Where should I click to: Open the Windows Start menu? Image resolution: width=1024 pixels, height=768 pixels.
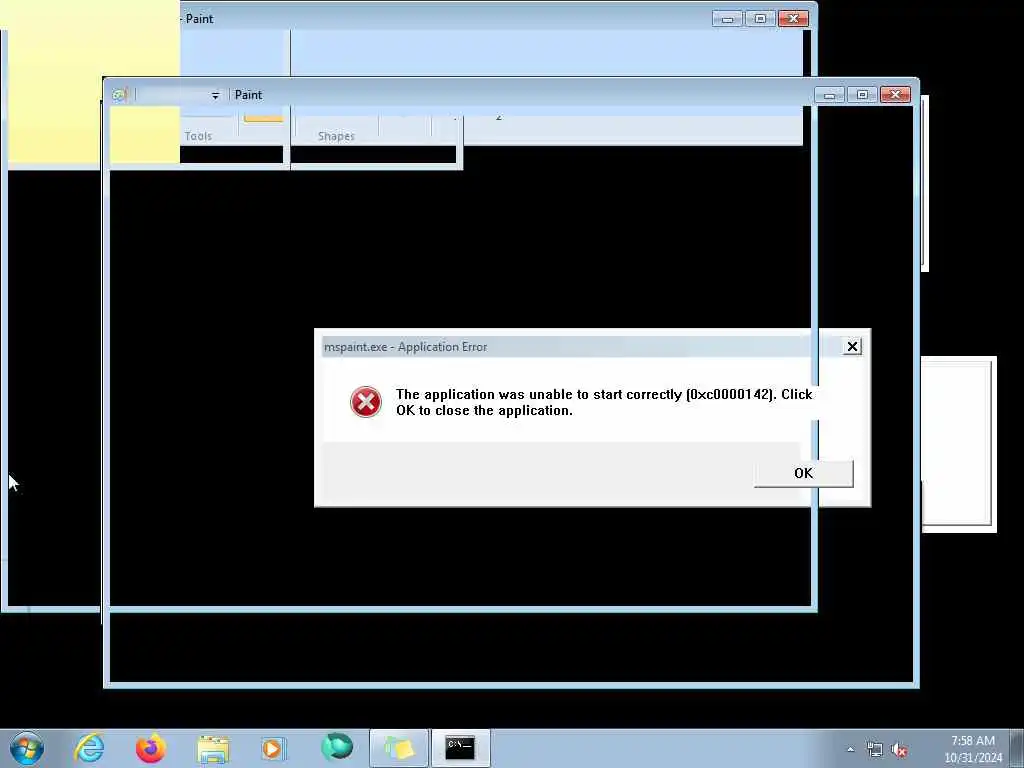(27, 748)
